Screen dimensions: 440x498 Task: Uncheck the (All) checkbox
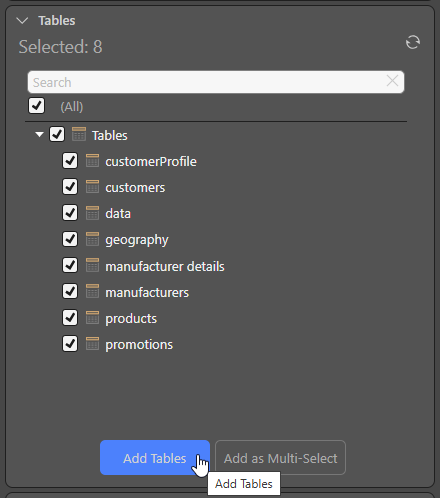coord(36,105)
